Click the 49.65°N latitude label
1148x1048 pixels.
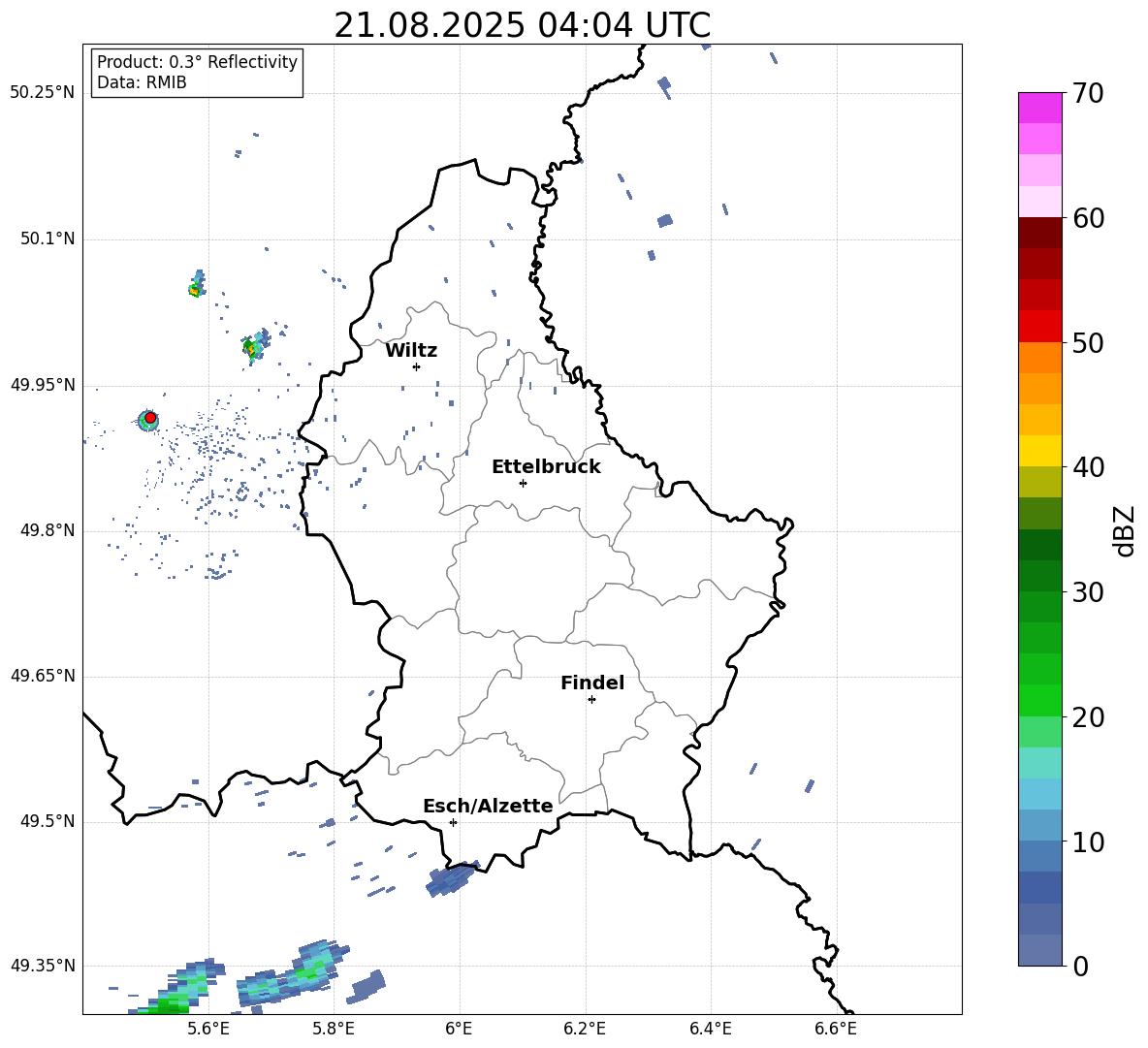tap(43, 675)
